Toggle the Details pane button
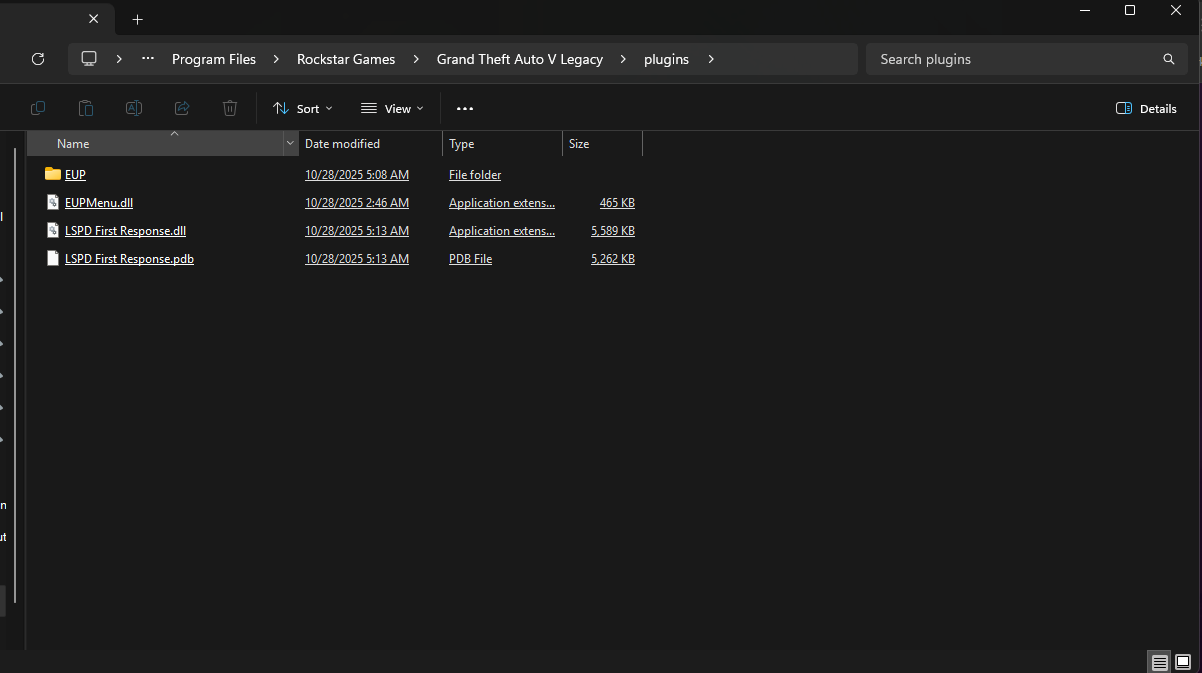The image size is (1202, 673). [x=1146, y=108]
